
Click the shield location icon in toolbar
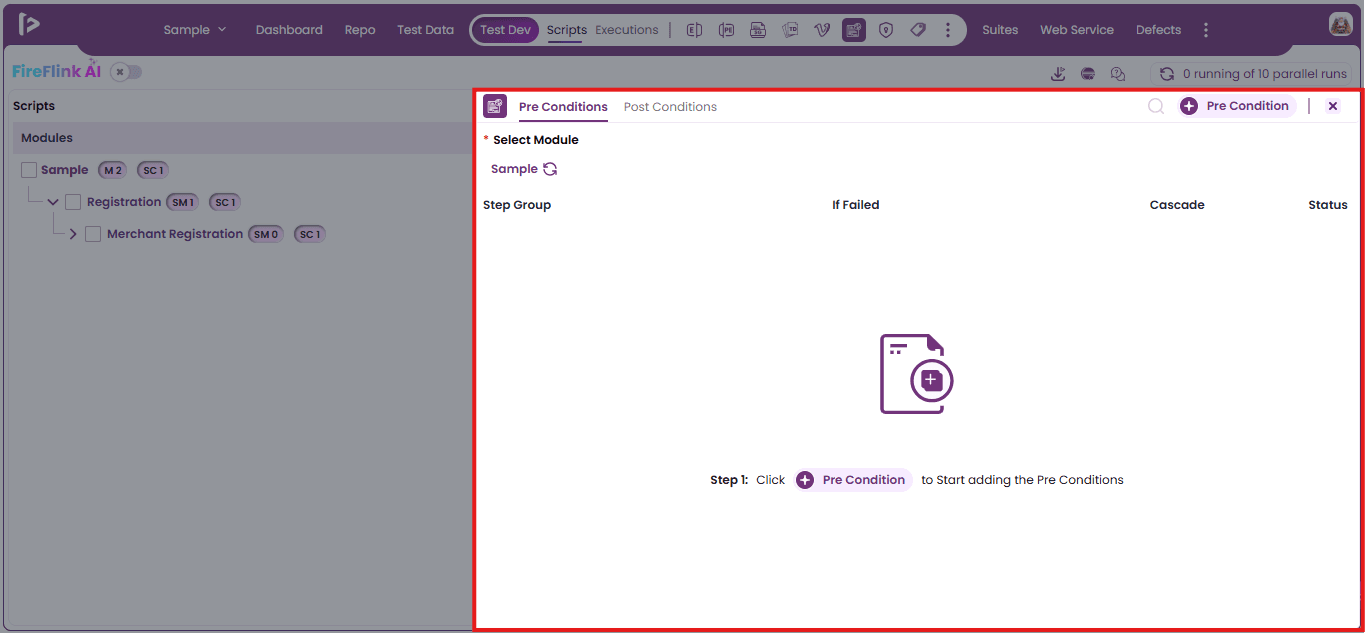(886, 30)
